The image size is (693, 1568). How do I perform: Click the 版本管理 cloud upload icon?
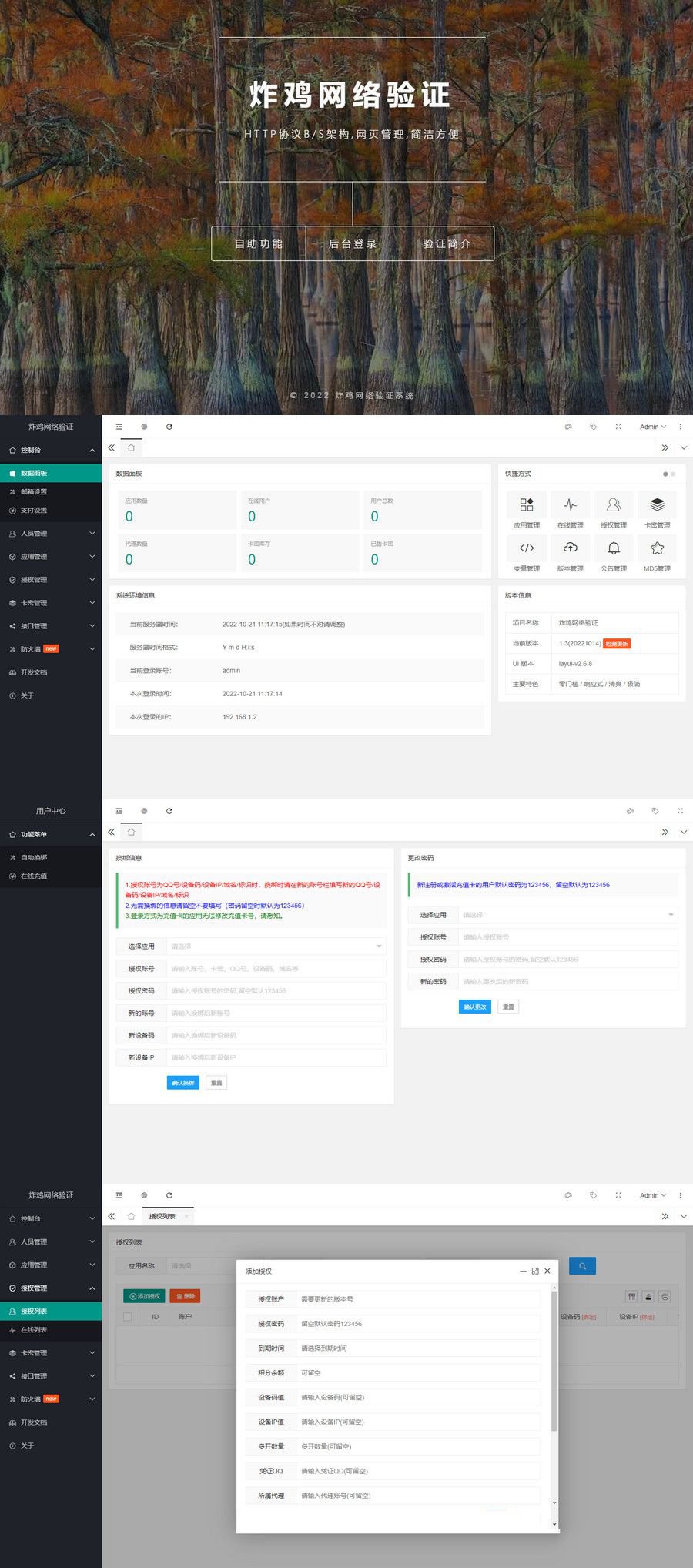[x=570, y=548]
